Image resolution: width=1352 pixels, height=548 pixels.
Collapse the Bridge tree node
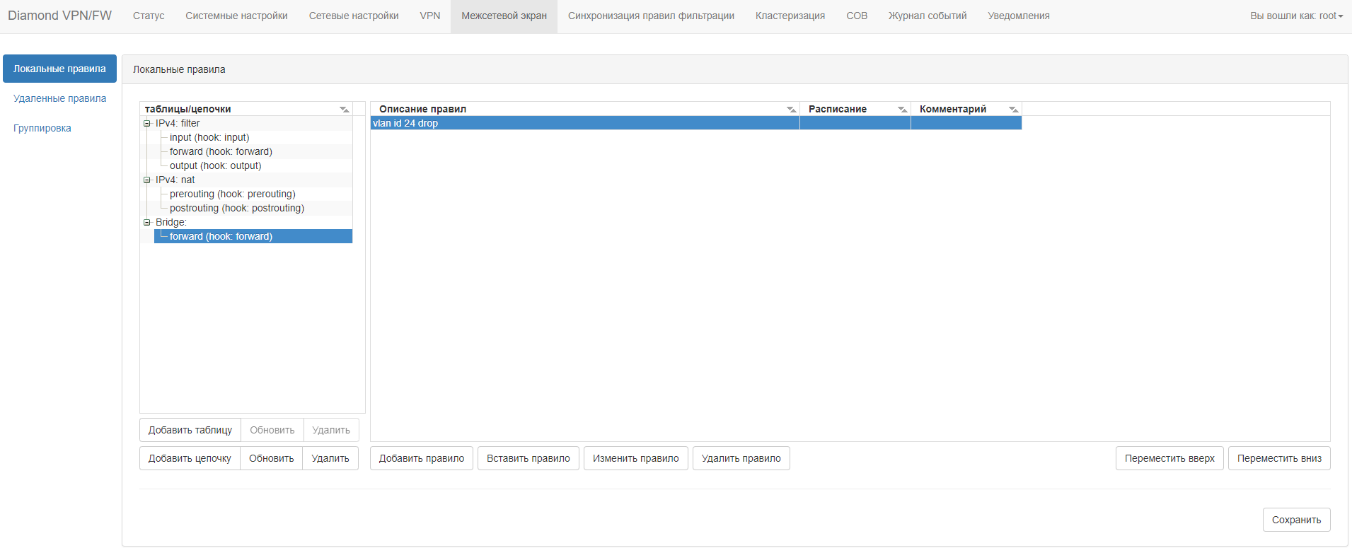coord(146,222)
